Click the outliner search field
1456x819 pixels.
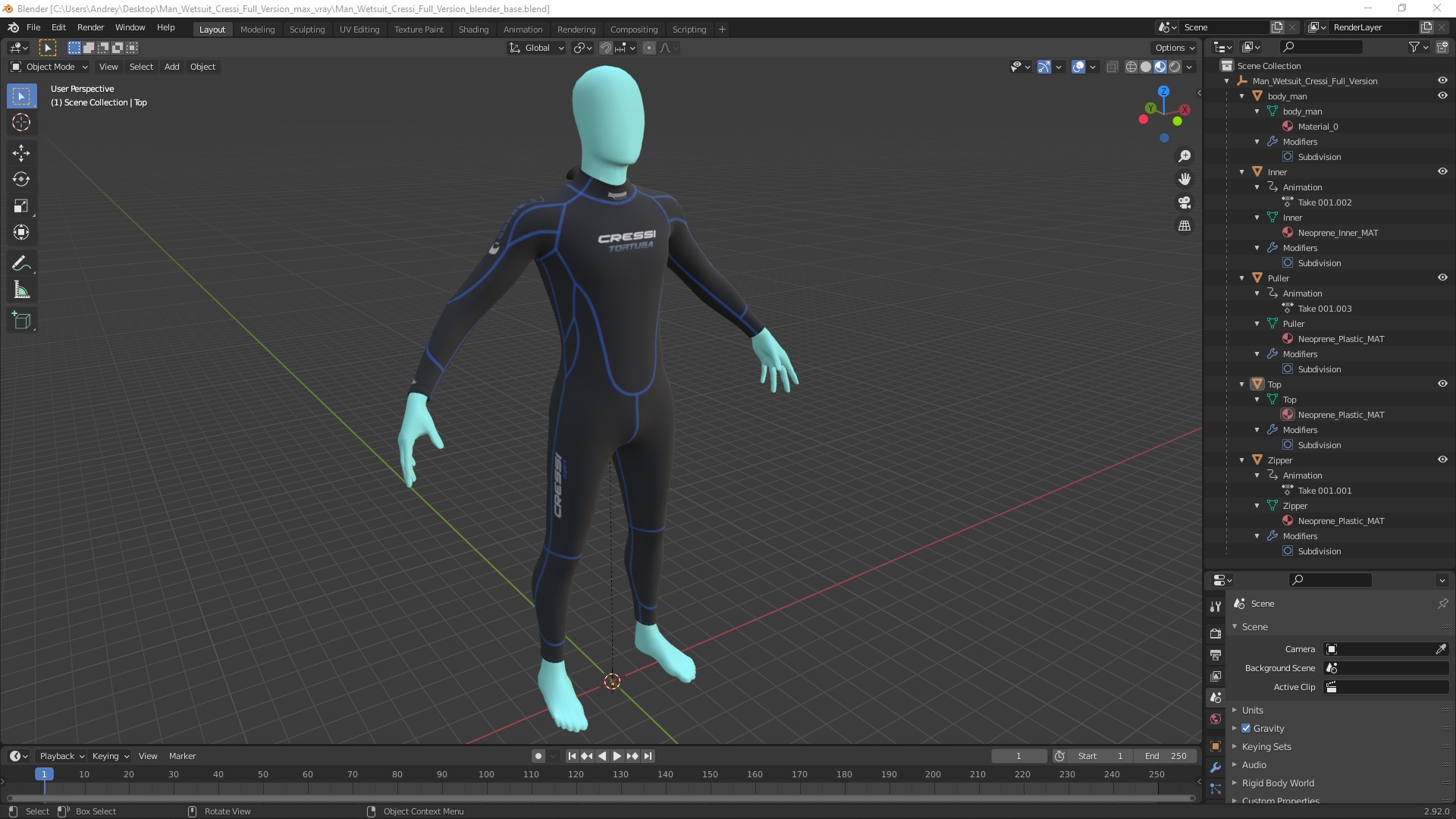click(1322, 47)
